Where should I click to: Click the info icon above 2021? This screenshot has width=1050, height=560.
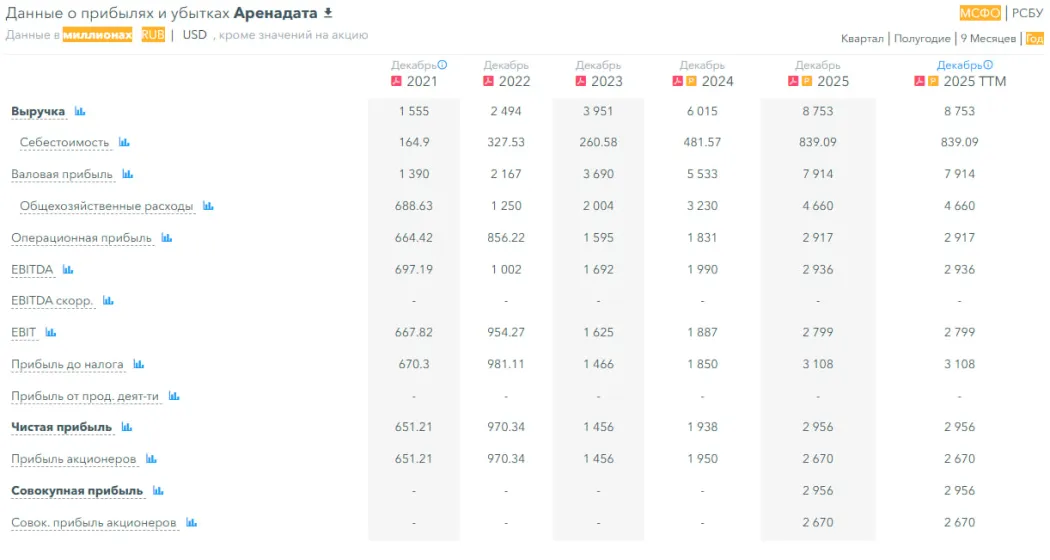pos(443,65)
